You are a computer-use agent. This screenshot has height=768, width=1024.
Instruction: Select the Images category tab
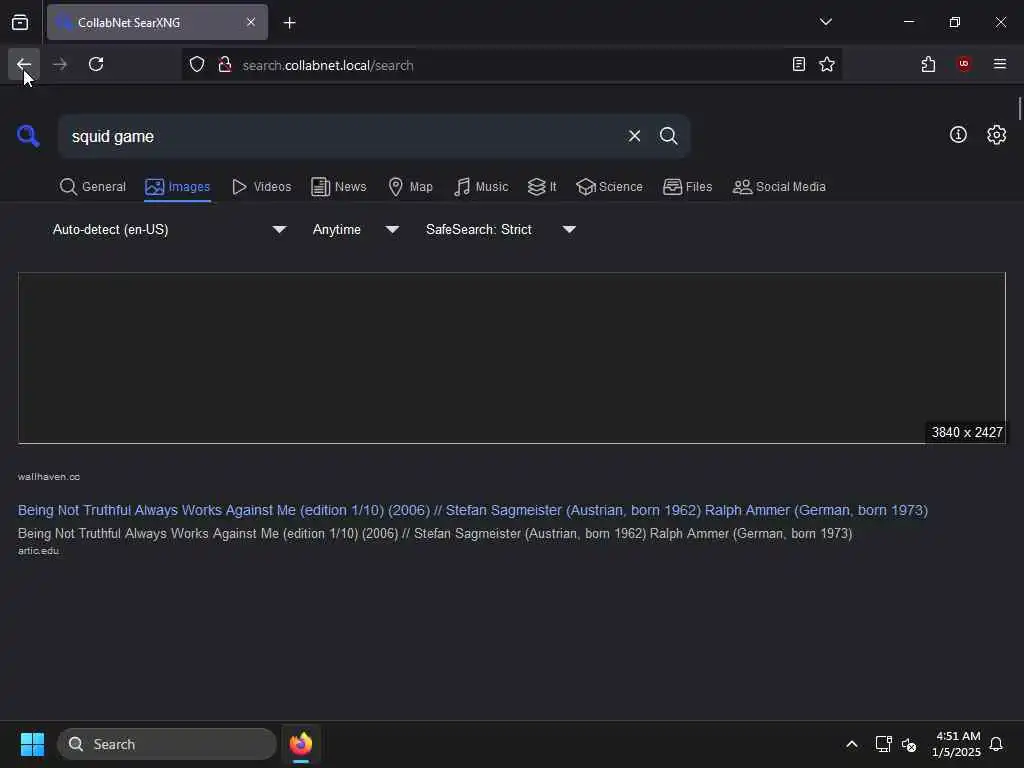pyautogui.click(x=178, y=187)
